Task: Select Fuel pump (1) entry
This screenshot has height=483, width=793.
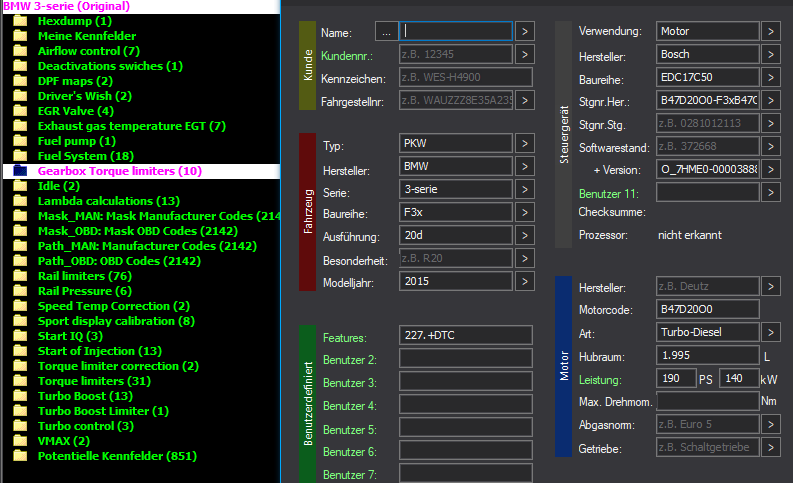Action: [77, 141]
